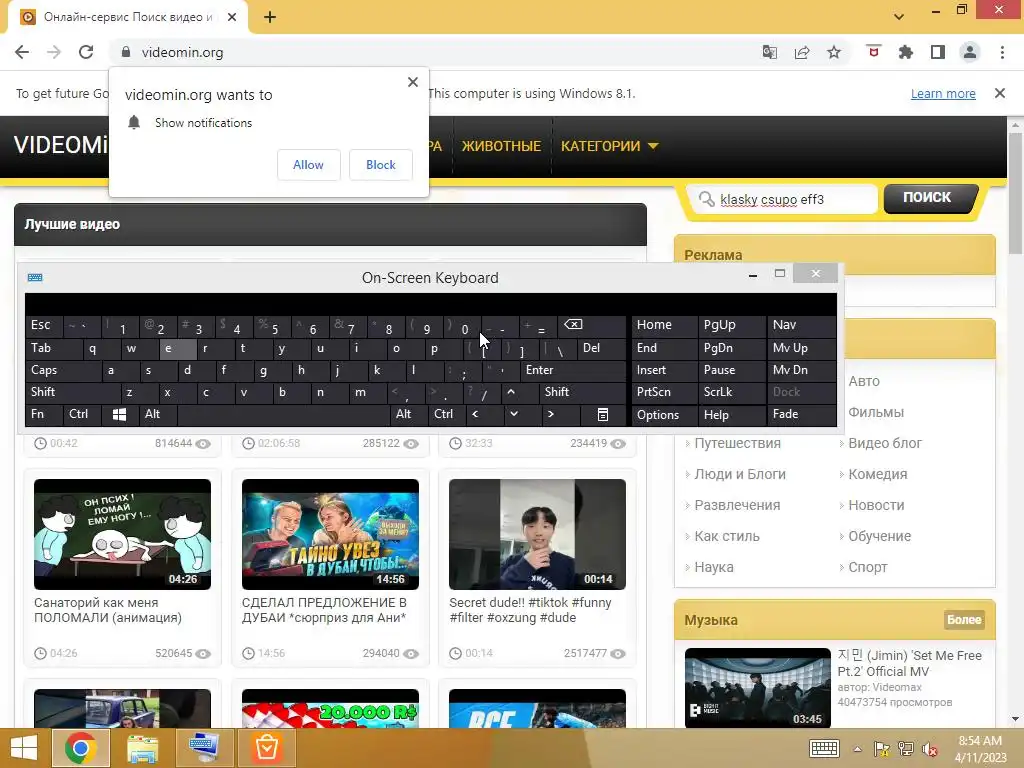Open the tab search chevron in title bar
The height and width of the screenshot is (768, 1024).
point(899,17)
